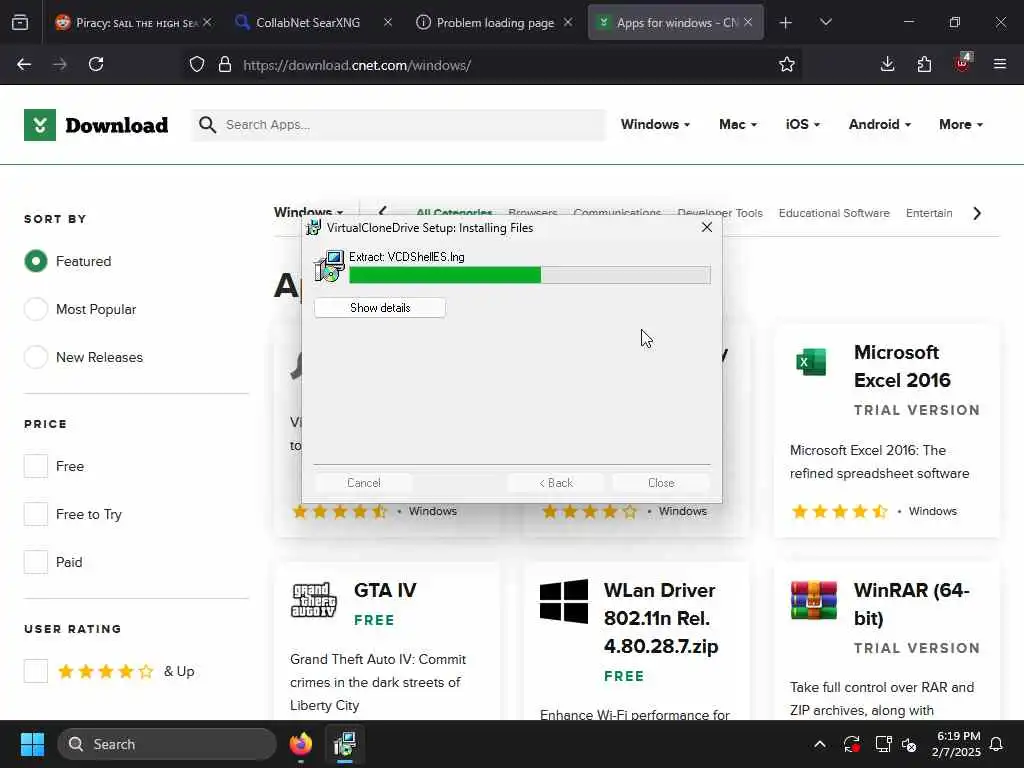Open the Firefox hamburger menu

click(x=999, y=65)
